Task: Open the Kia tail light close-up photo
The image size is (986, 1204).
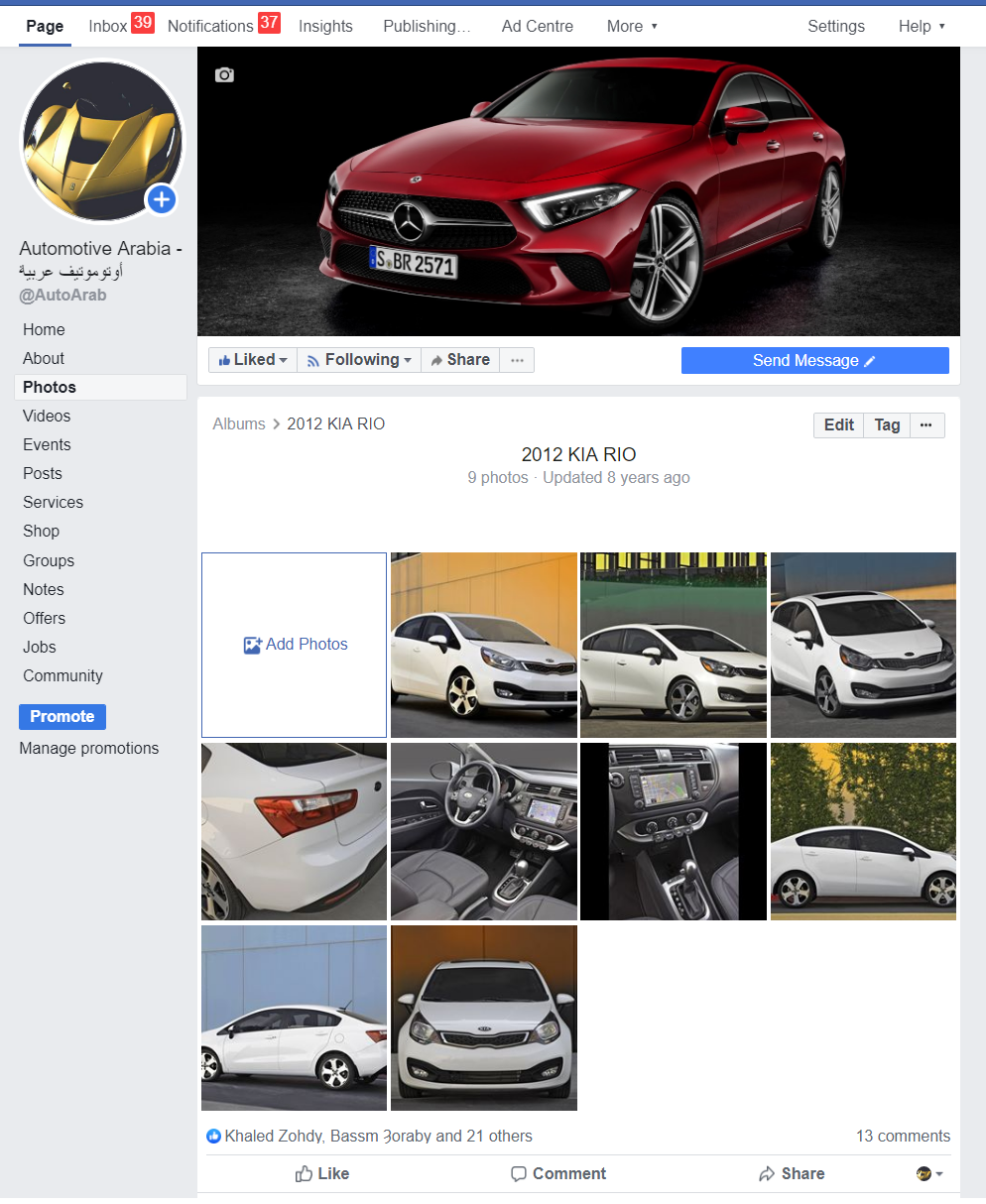Action: coord(294,831)
